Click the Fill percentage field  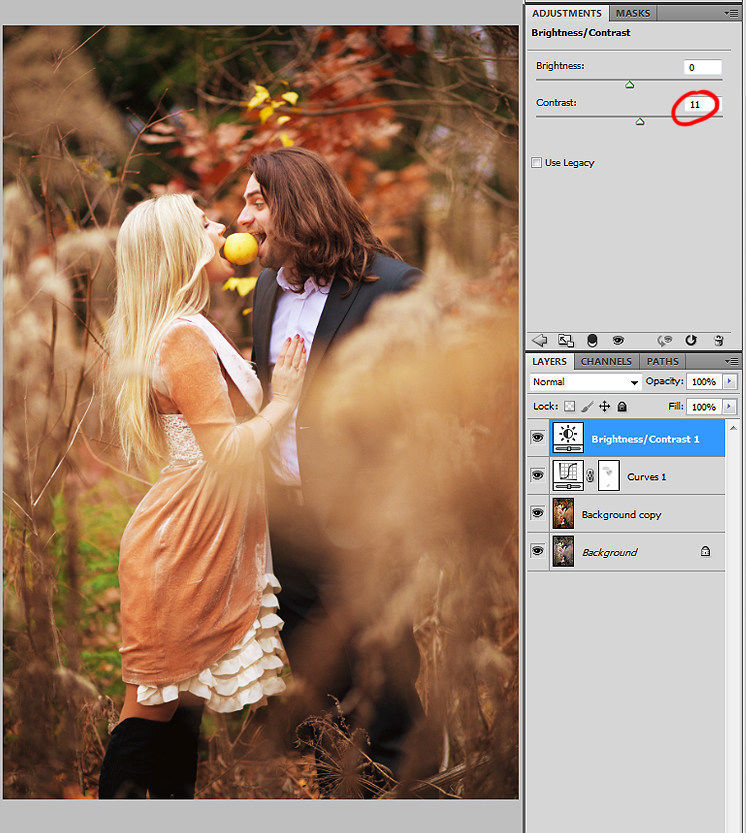pos(704,407)
